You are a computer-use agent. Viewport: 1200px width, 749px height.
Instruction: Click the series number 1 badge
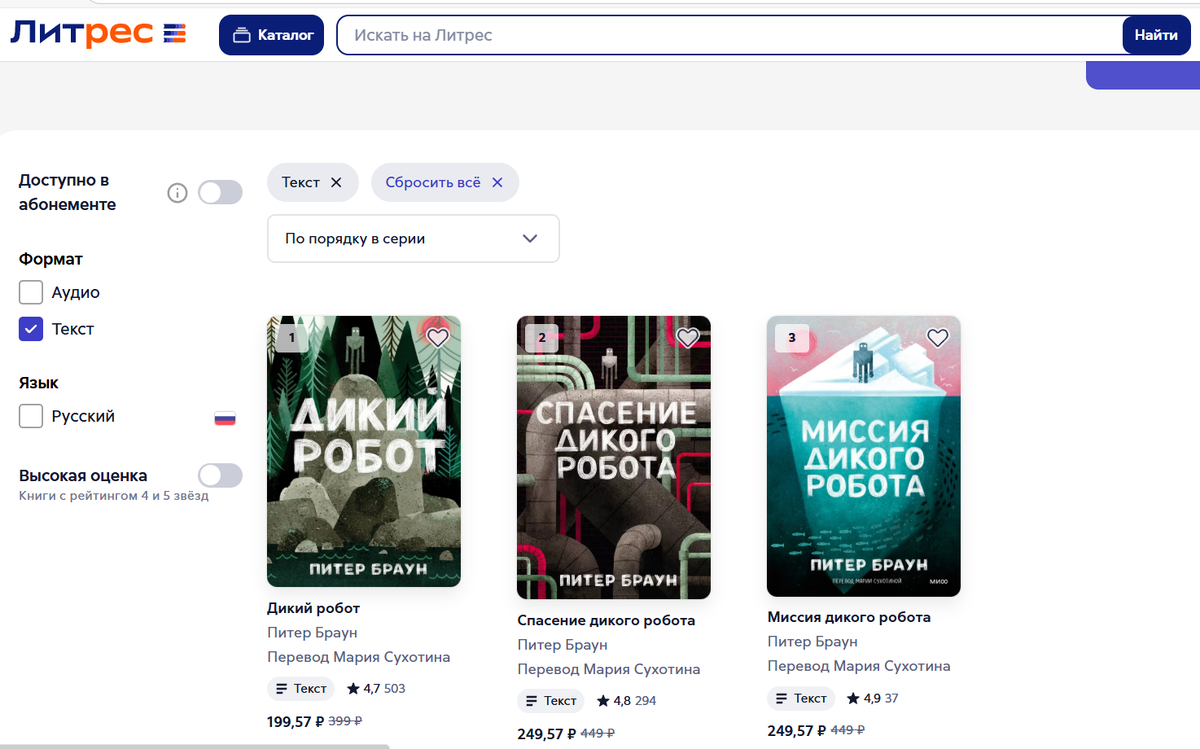[292, 338]
